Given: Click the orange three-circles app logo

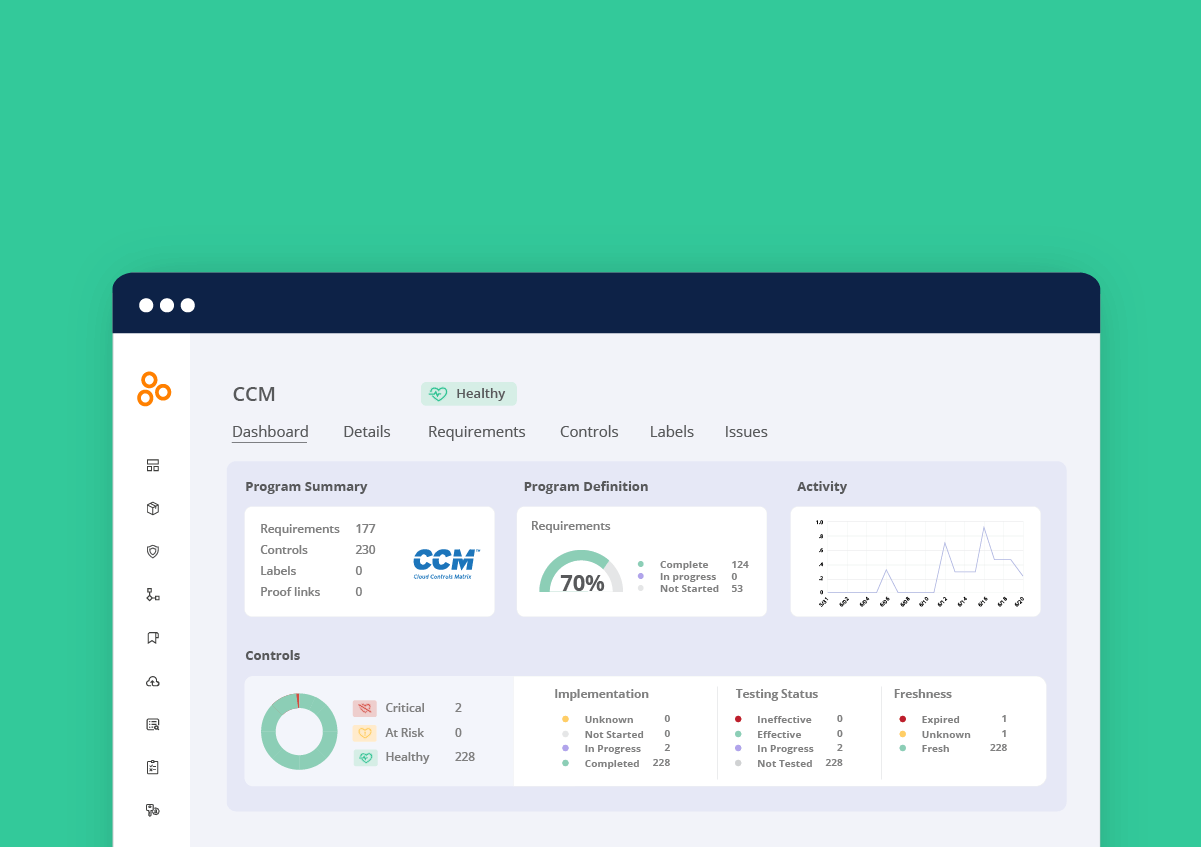Looking at the screenshot, I should tap(153, 389).
